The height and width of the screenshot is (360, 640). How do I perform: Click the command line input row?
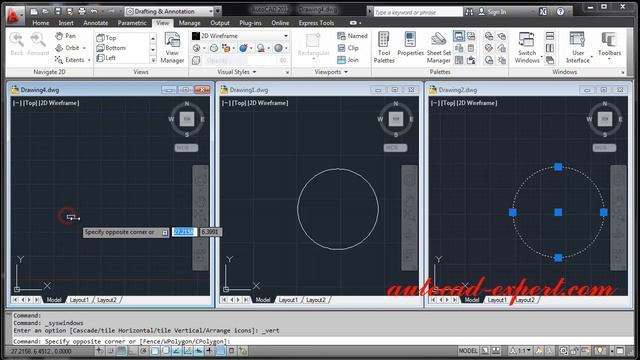(322, 341)
